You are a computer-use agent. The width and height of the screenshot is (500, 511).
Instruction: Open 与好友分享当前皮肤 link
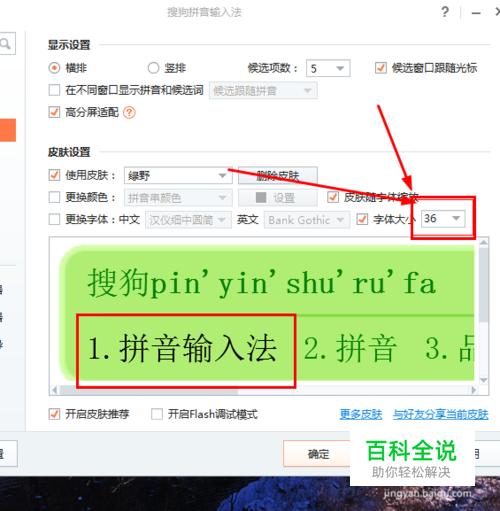coord(441,414)
